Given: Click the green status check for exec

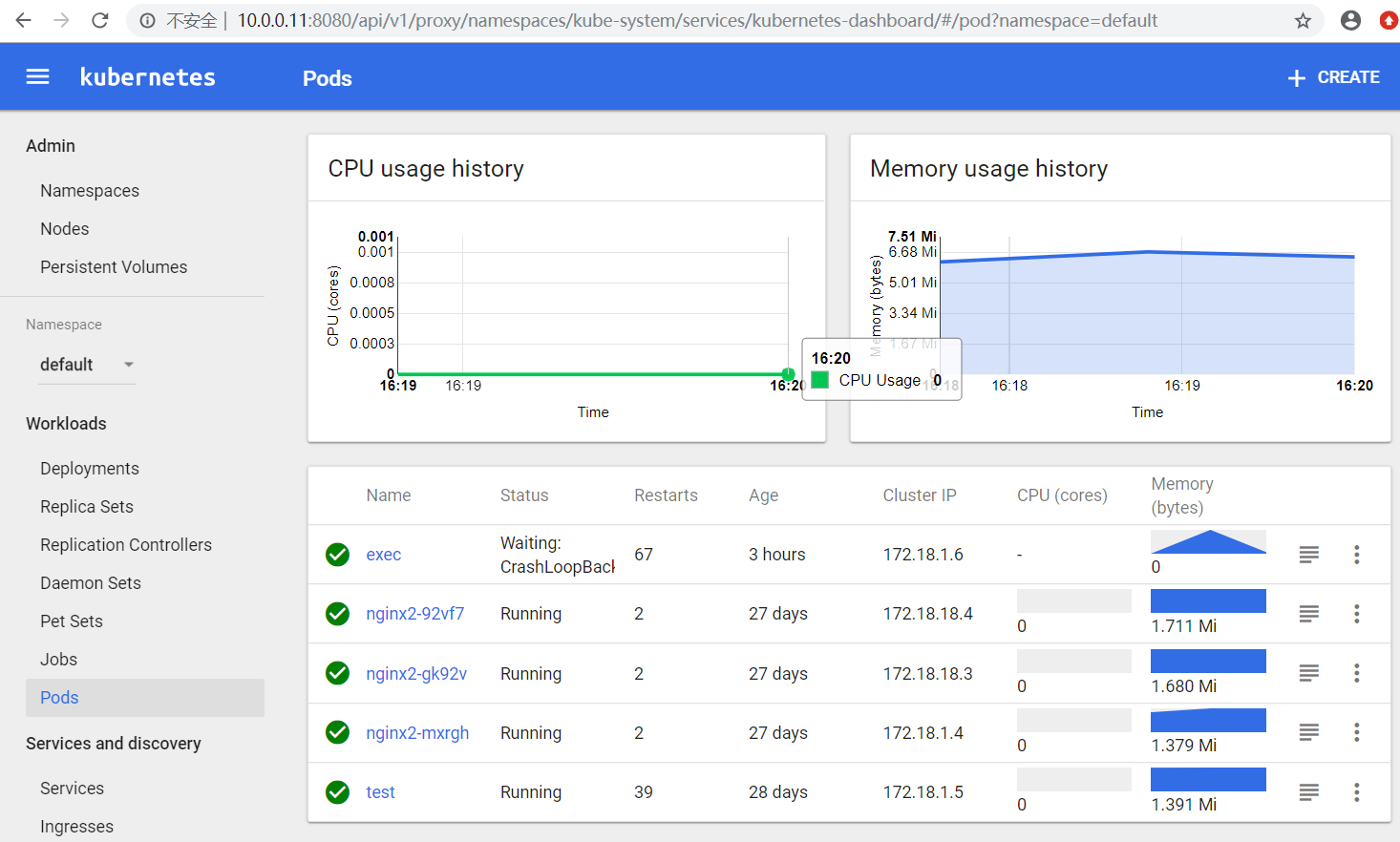Looking at the screenshot, I should pos(337,555).
